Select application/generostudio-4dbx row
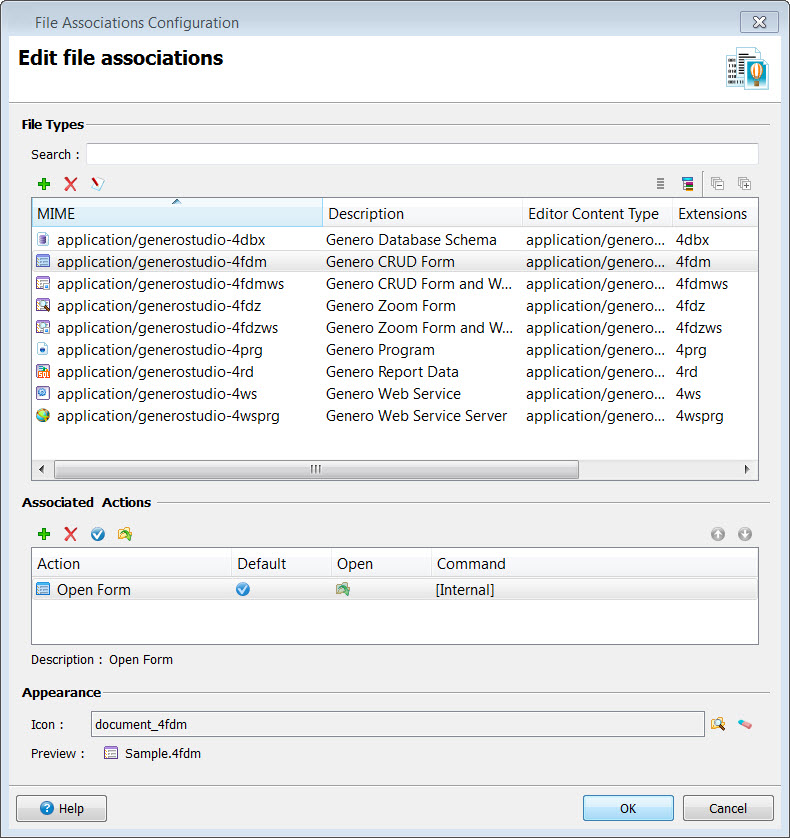The height and width of the screenshot is (838, 790). (x=395, y=239)
